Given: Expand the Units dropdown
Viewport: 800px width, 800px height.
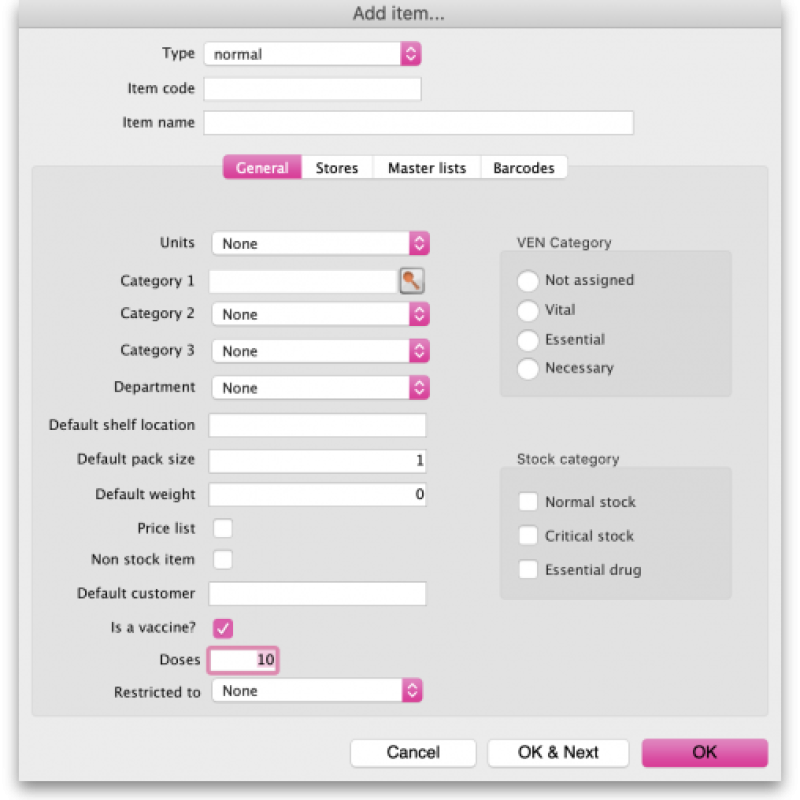Looking at the screenshot, I should tap(320, 243).
